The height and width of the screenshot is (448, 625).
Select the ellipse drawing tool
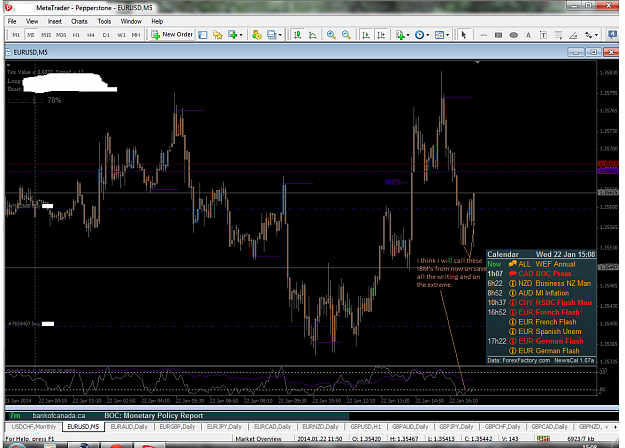point(513,35)
